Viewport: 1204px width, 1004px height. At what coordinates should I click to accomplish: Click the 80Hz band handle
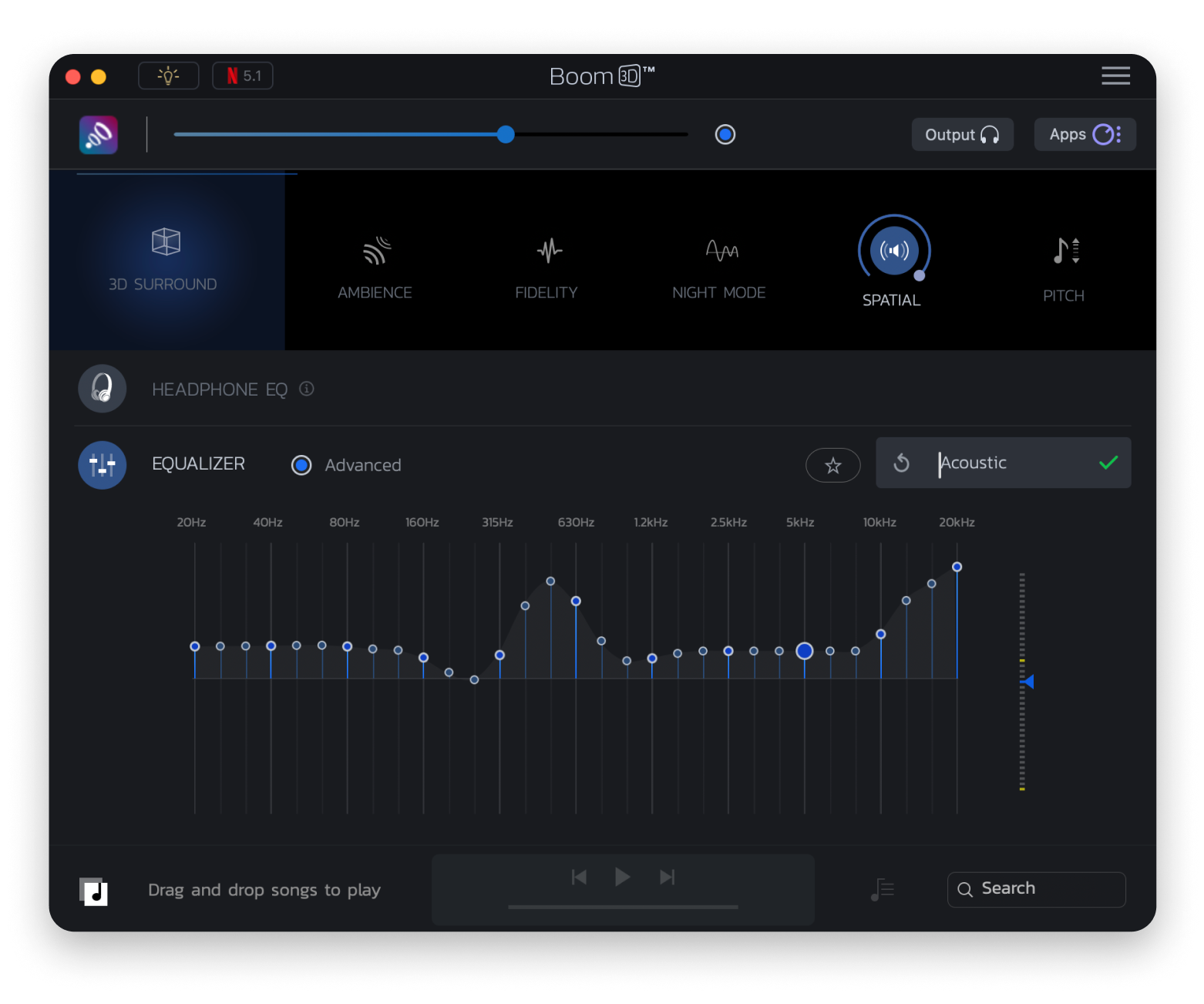pyautogui.click(x=348, y=646)
